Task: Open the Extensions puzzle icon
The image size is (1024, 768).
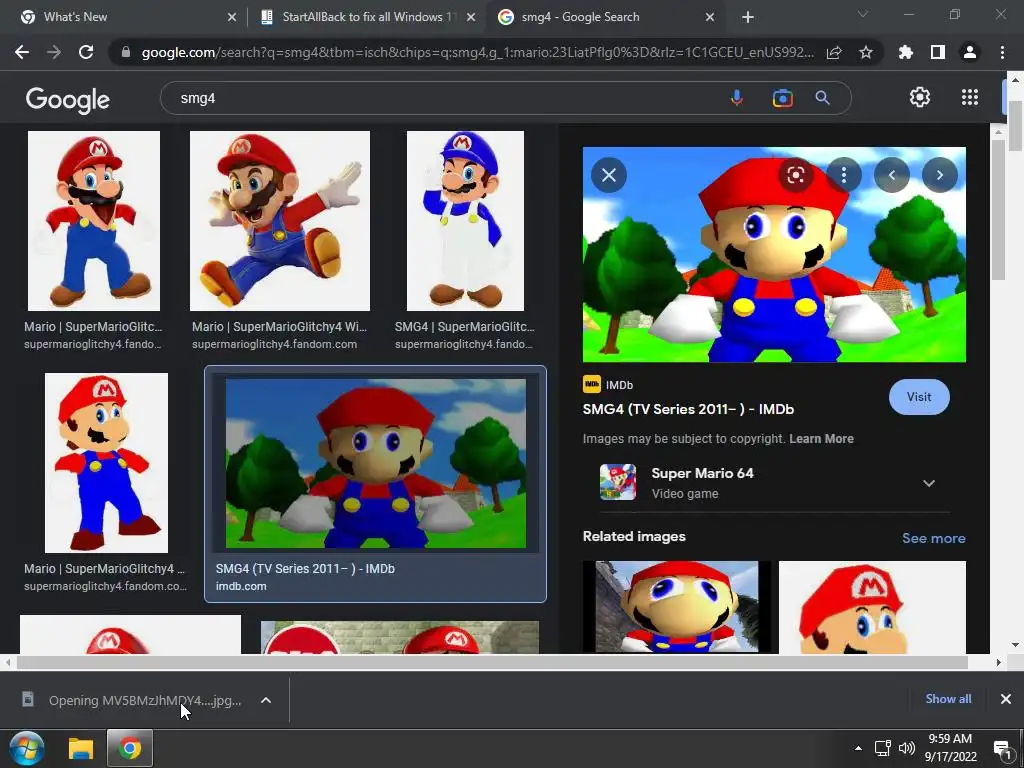Action: (x=906, y=52)
